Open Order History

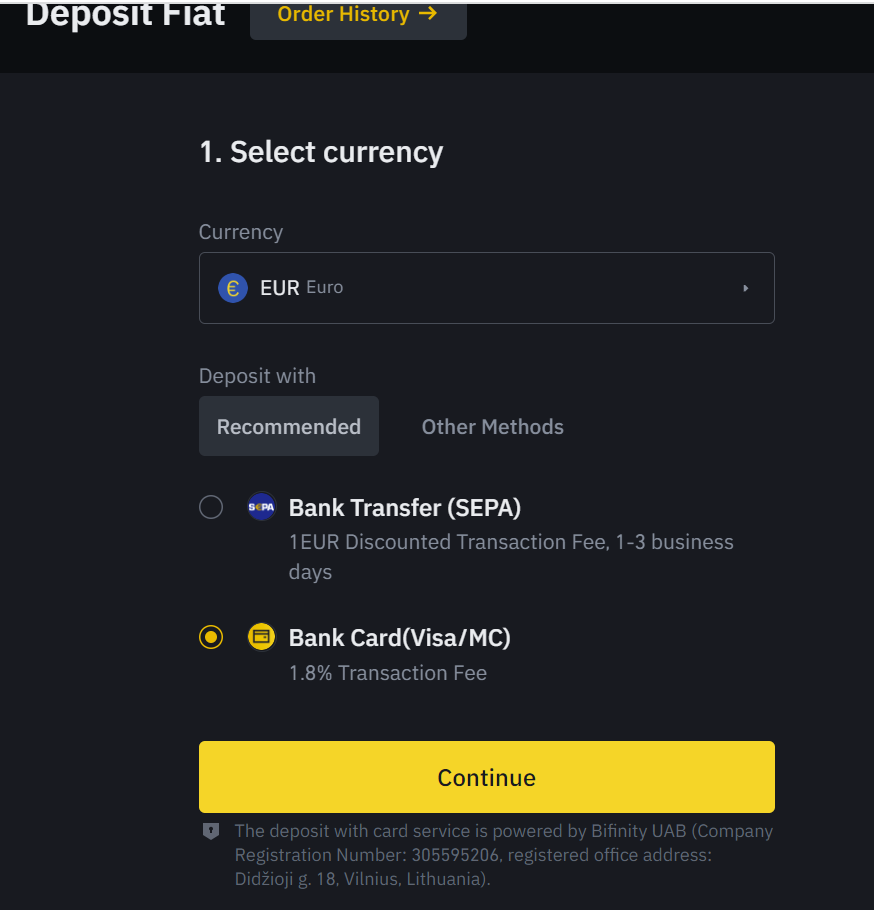click(357, 16)
